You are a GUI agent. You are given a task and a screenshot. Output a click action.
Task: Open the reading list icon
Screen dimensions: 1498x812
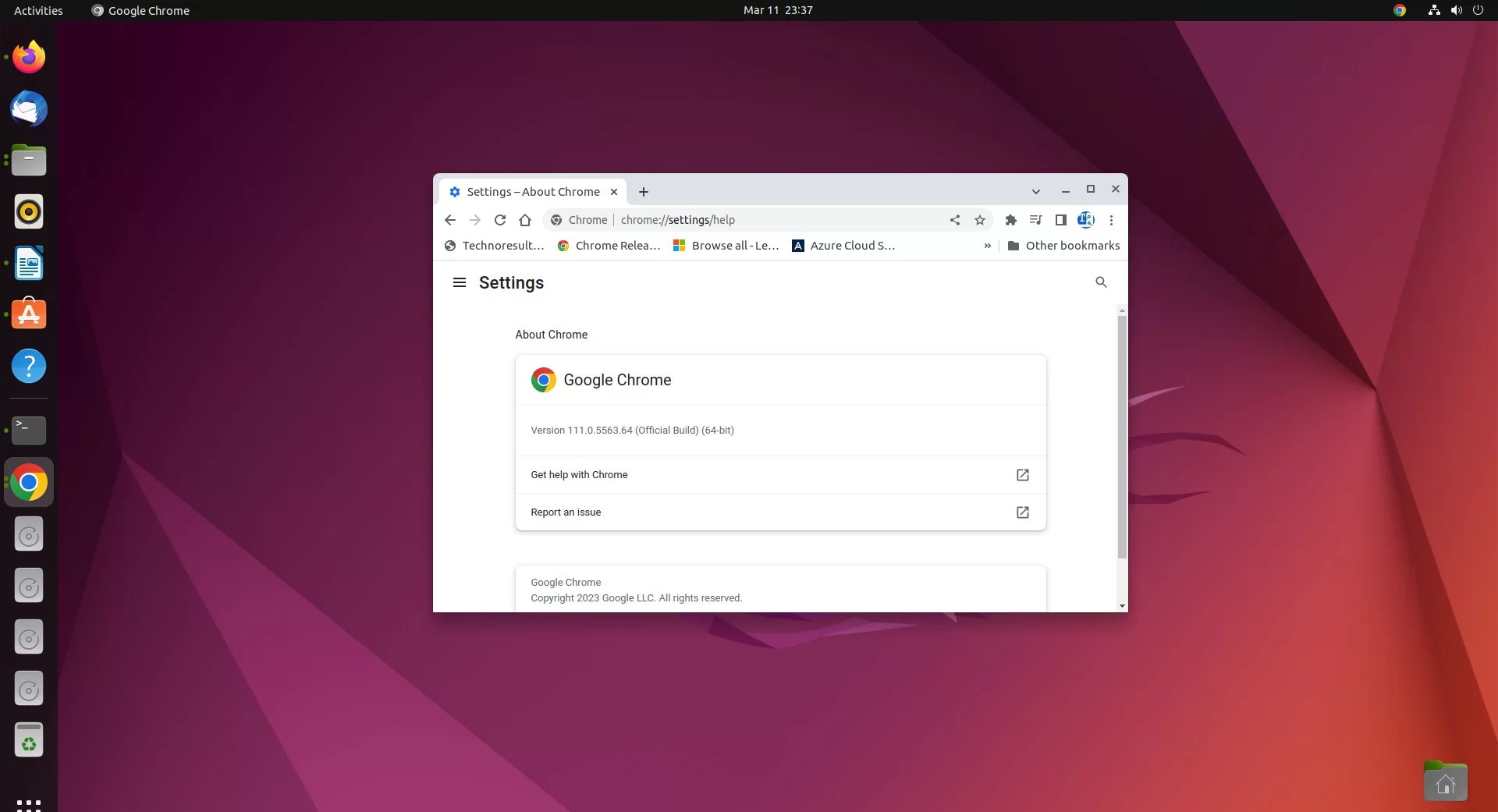[x=1036, y=220]
